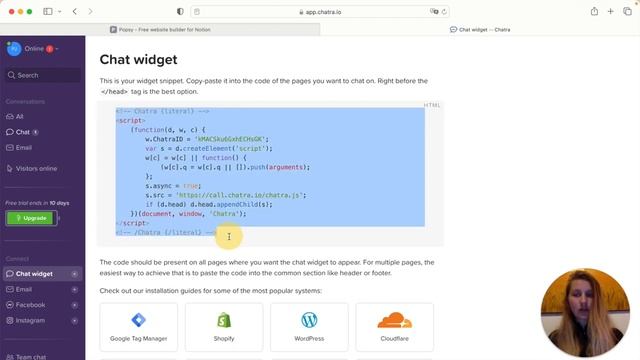Click the plus icon beside Chat widget
The width and height of the screenshot is (640, 360).
pos(74,274)
